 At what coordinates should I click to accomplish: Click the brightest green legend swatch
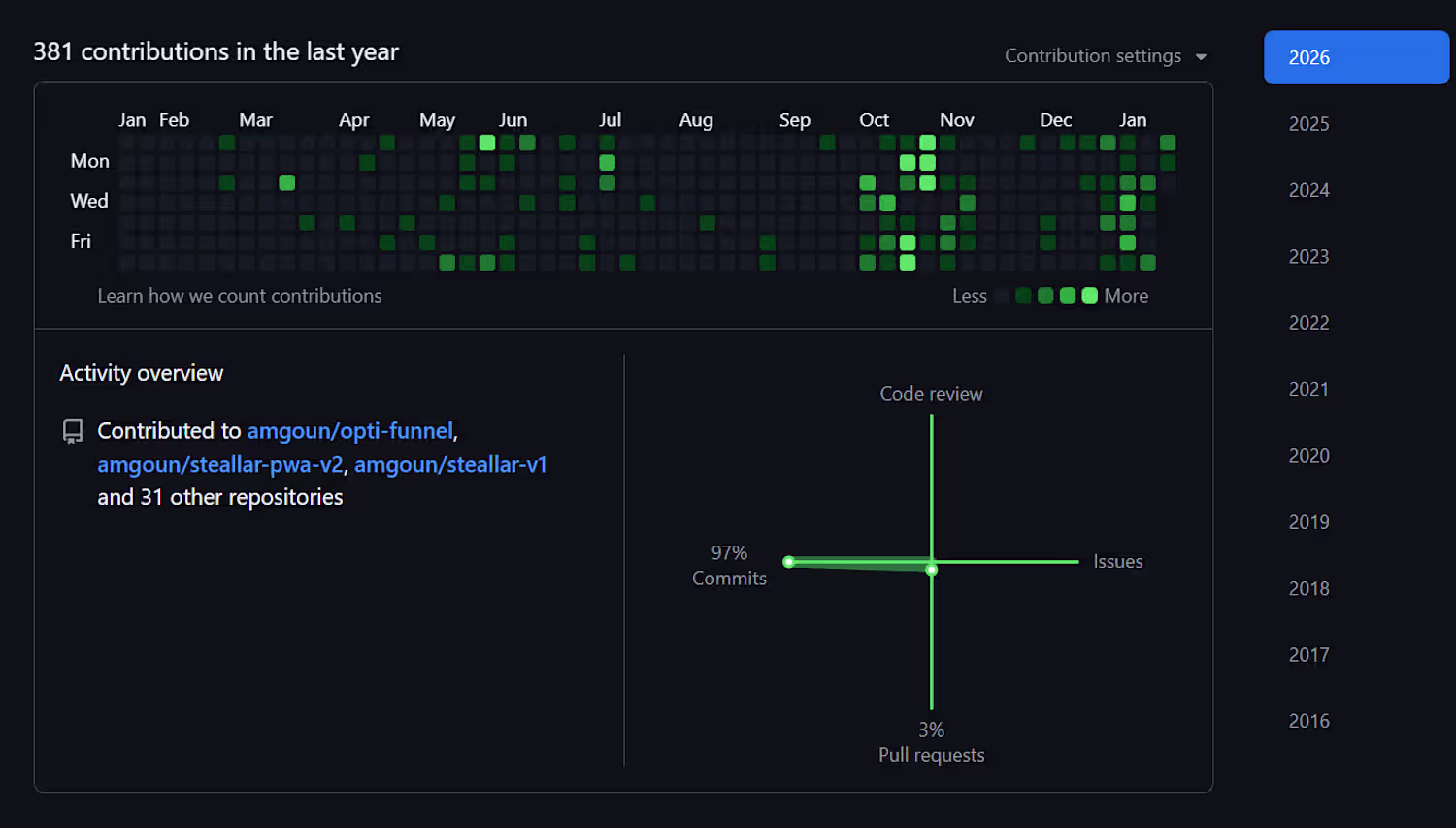(1090, 296)
